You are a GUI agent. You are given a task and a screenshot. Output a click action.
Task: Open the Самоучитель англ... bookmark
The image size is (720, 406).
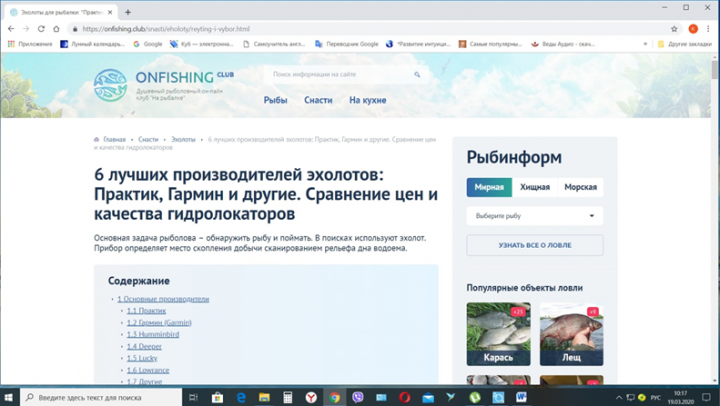(x=274, y=44)
